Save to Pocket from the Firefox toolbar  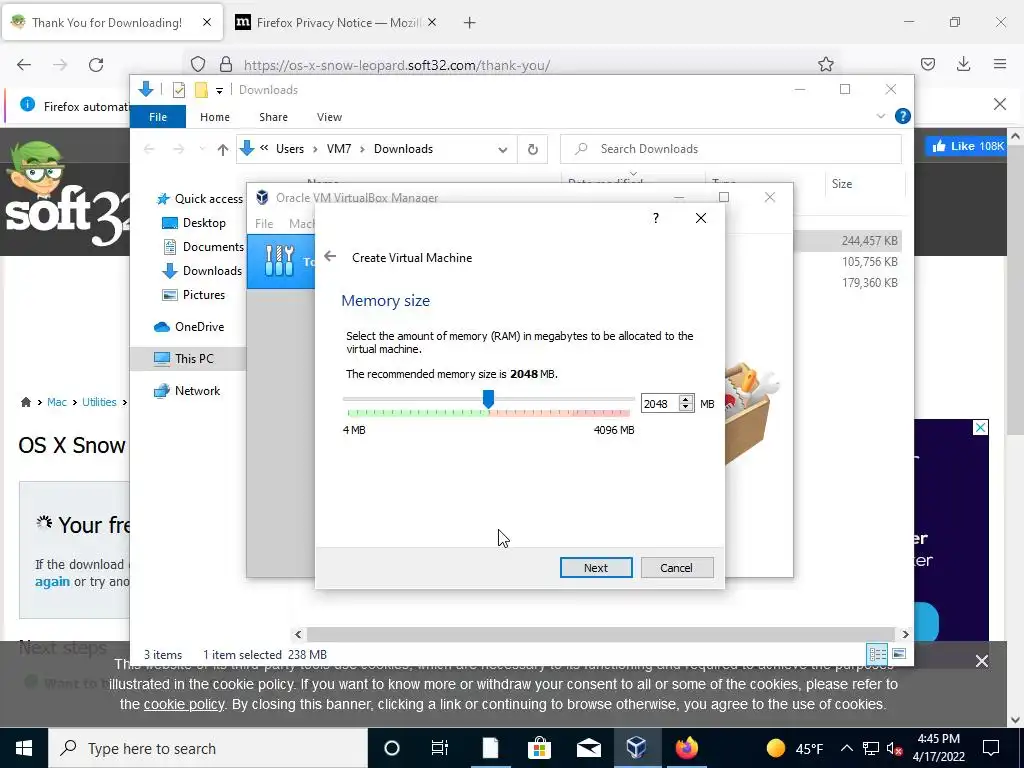coord(927,64)
